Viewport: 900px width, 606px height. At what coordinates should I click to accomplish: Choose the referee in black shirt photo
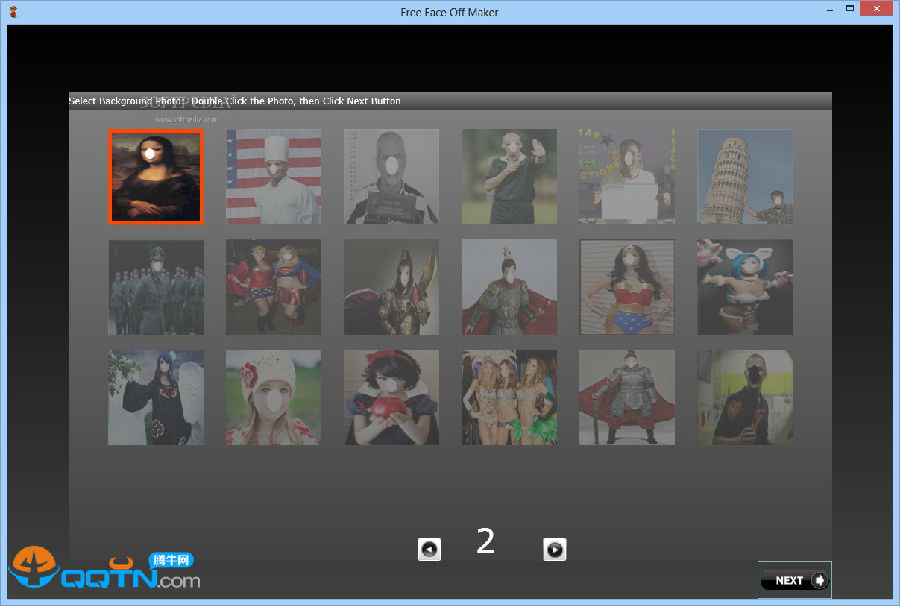pos(509,176)
